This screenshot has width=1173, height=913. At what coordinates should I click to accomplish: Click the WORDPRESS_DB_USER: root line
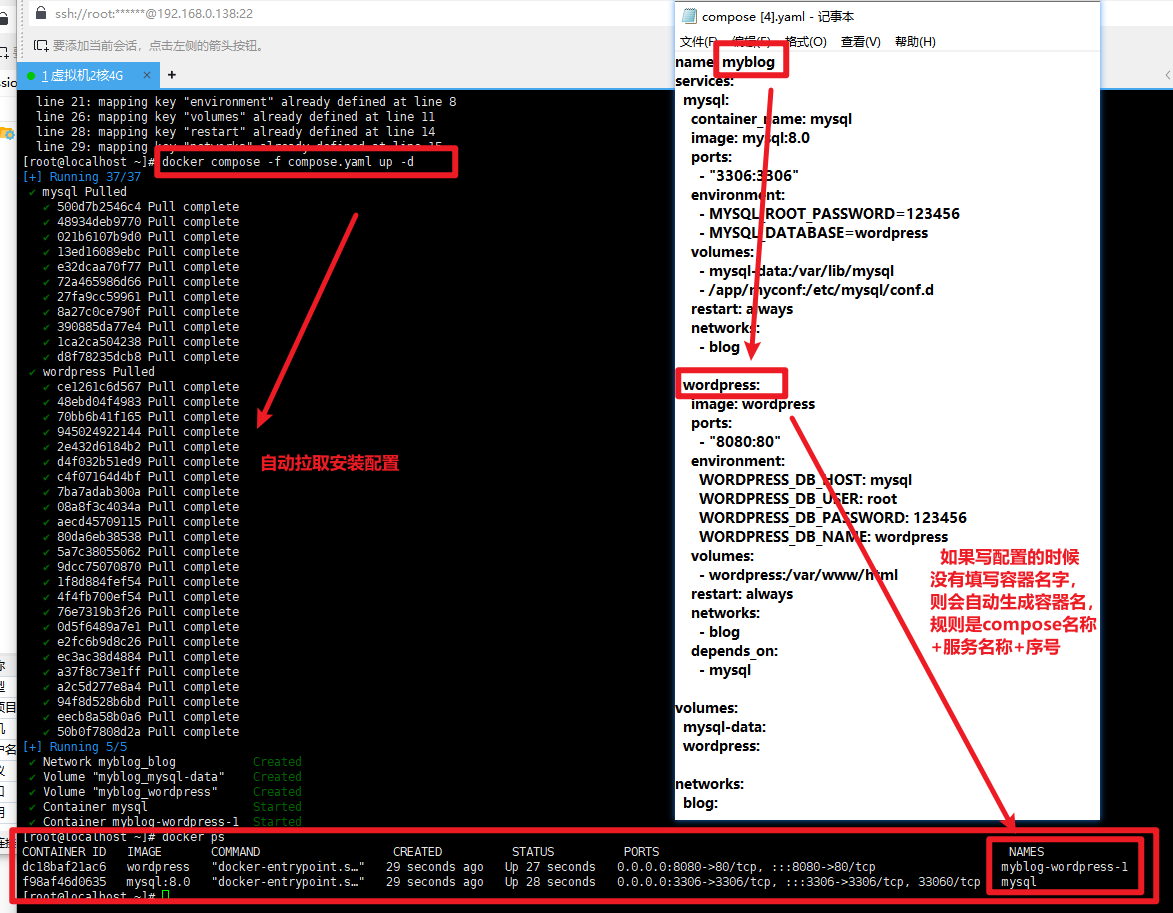pyautogui.click(x=798, y=499)
